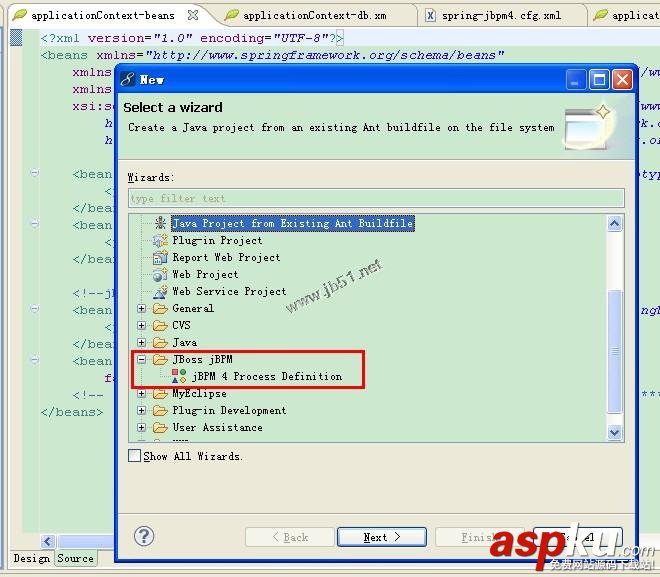
Task: Select Report Web Project wizard
Action: pos(226,257)
